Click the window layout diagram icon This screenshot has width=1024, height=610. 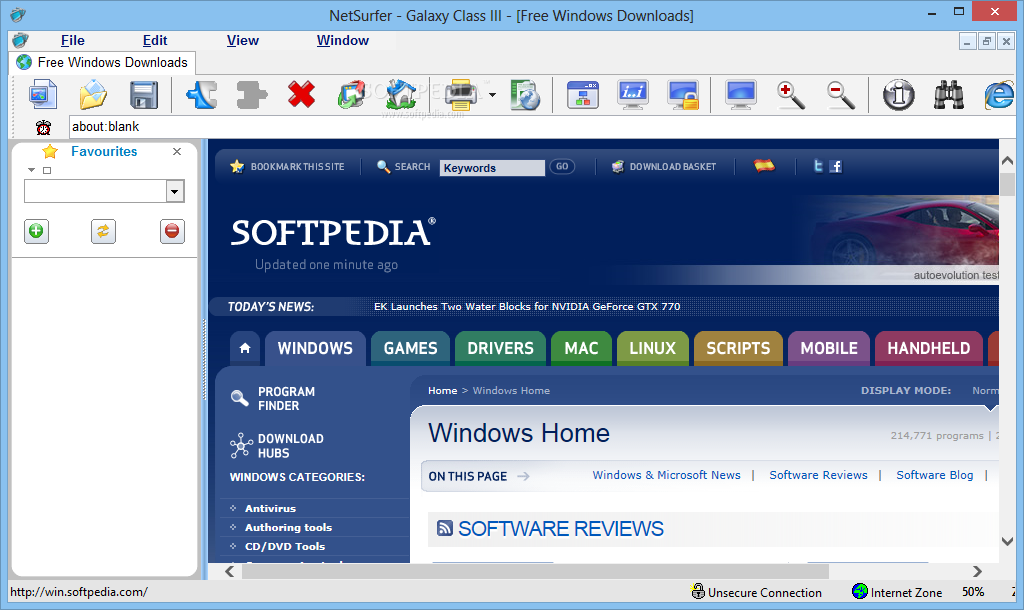tap(583, 95)
